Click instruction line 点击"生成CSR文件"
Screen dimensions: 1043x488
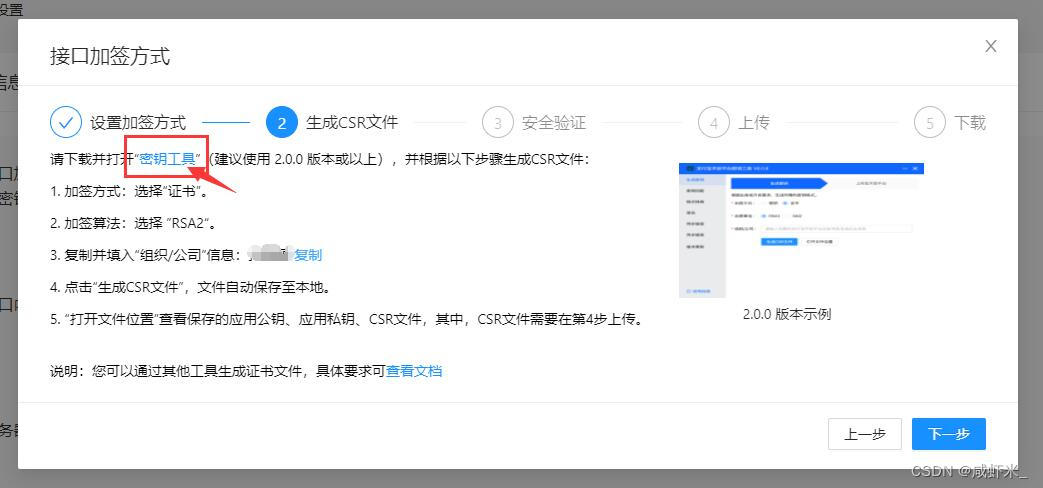tap(190, 287)
